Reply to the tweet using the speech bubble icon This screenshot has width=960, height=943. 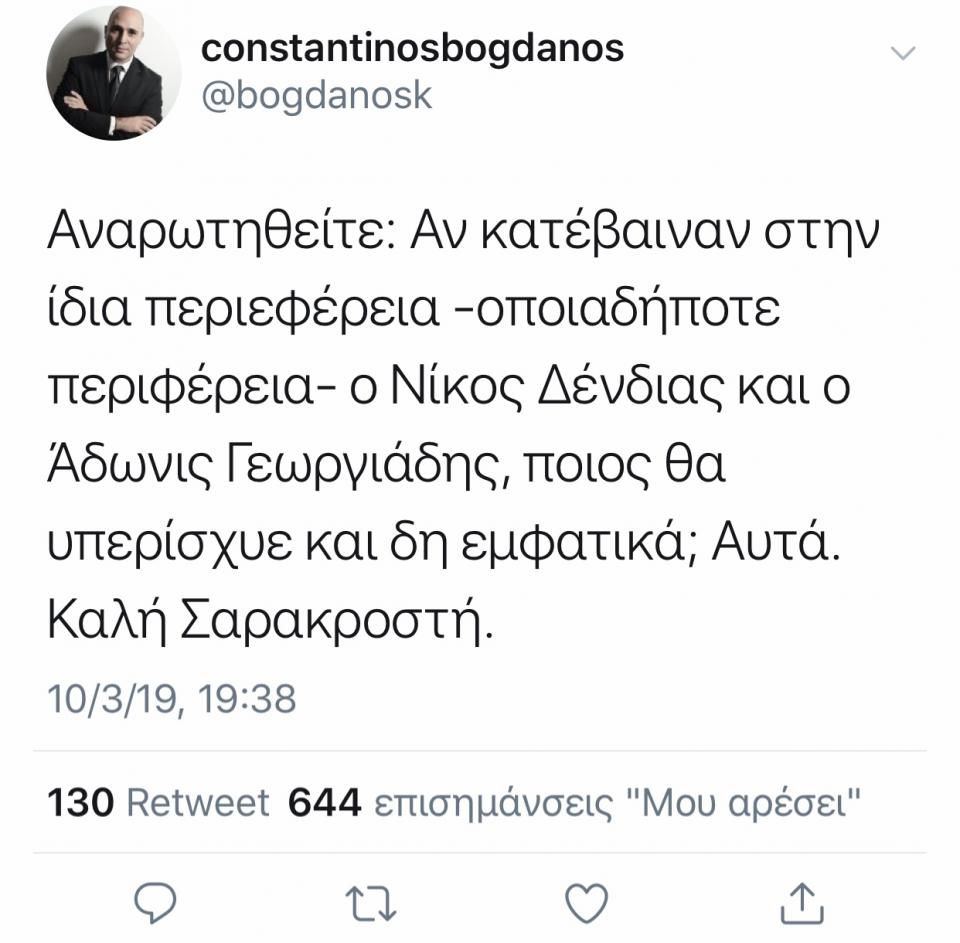(154, 903)
